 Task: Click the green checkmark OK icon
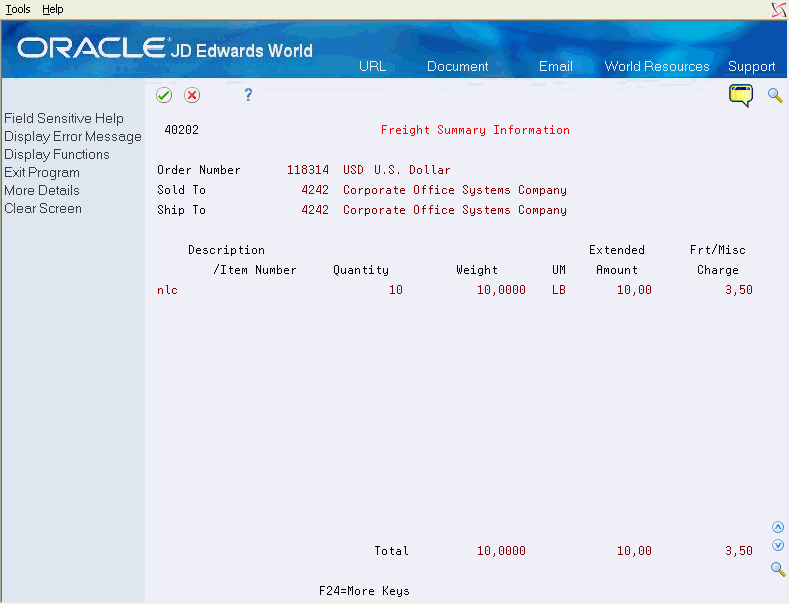(164, 95)
